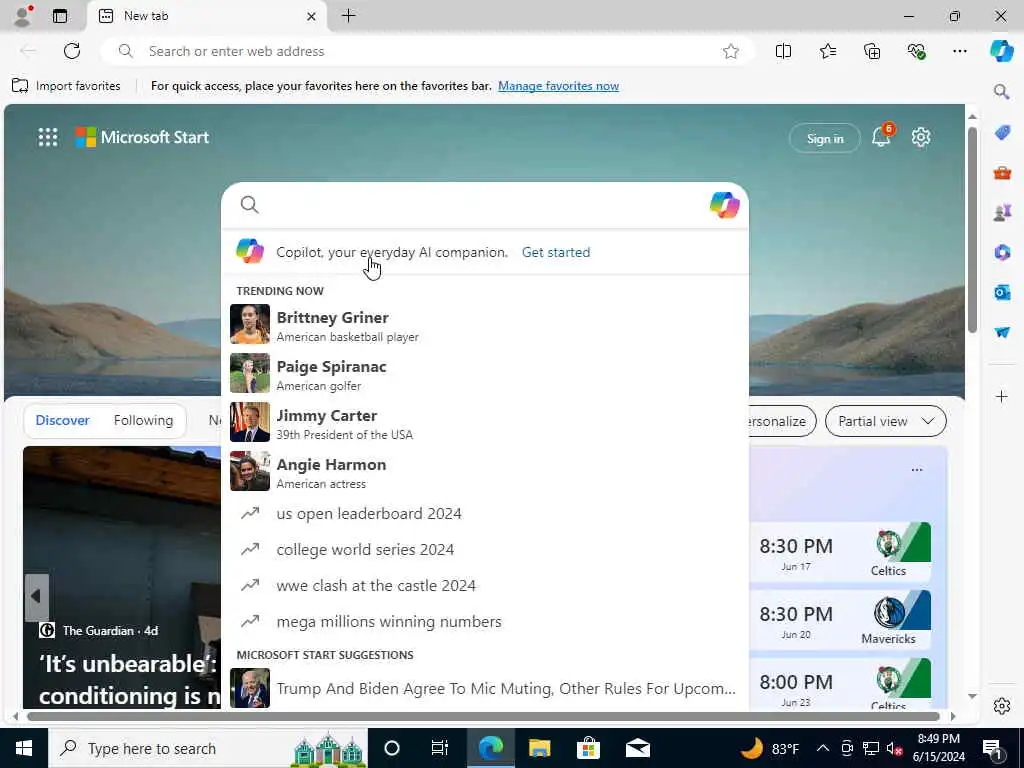Open sports card more options ellipsis
This screenshot has height=768, width=1024.
917,470
